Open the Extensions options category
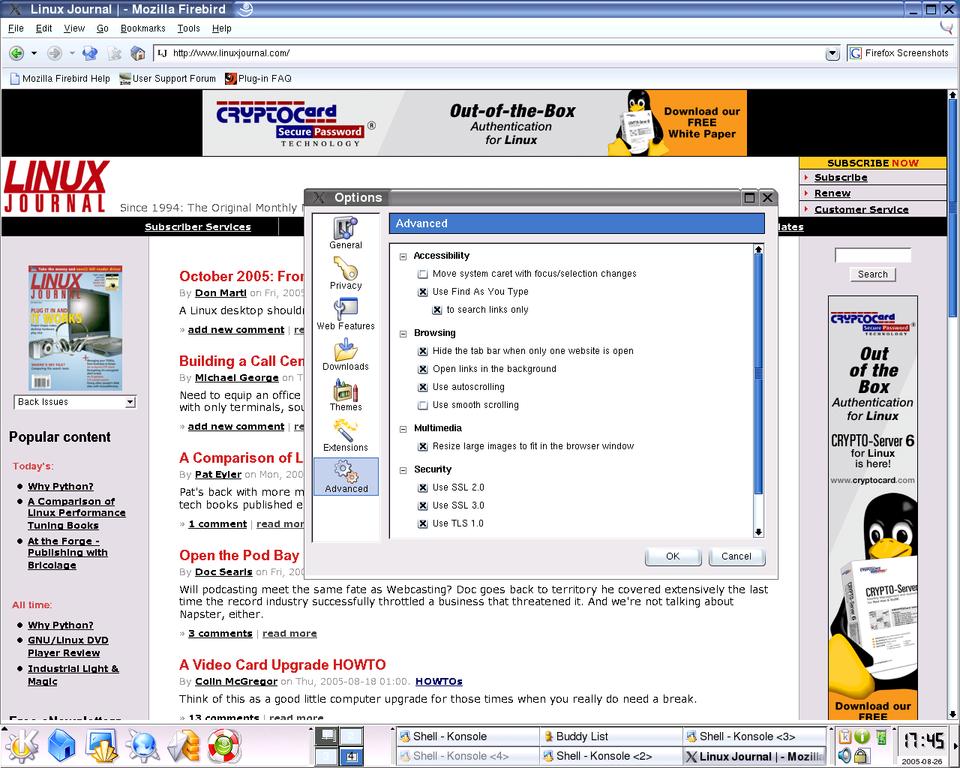 (346, 435)
